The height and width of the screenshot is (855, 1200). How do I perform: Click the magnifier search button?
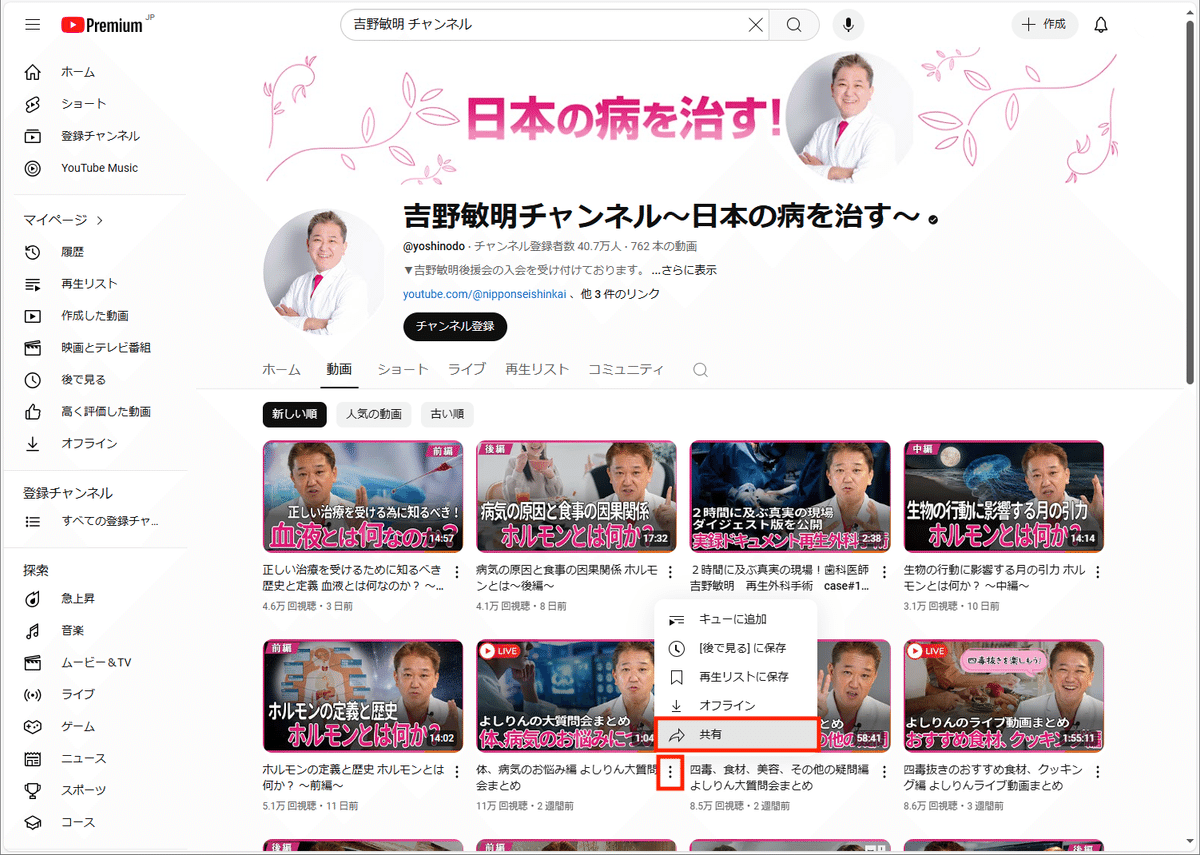pos(794,25)
